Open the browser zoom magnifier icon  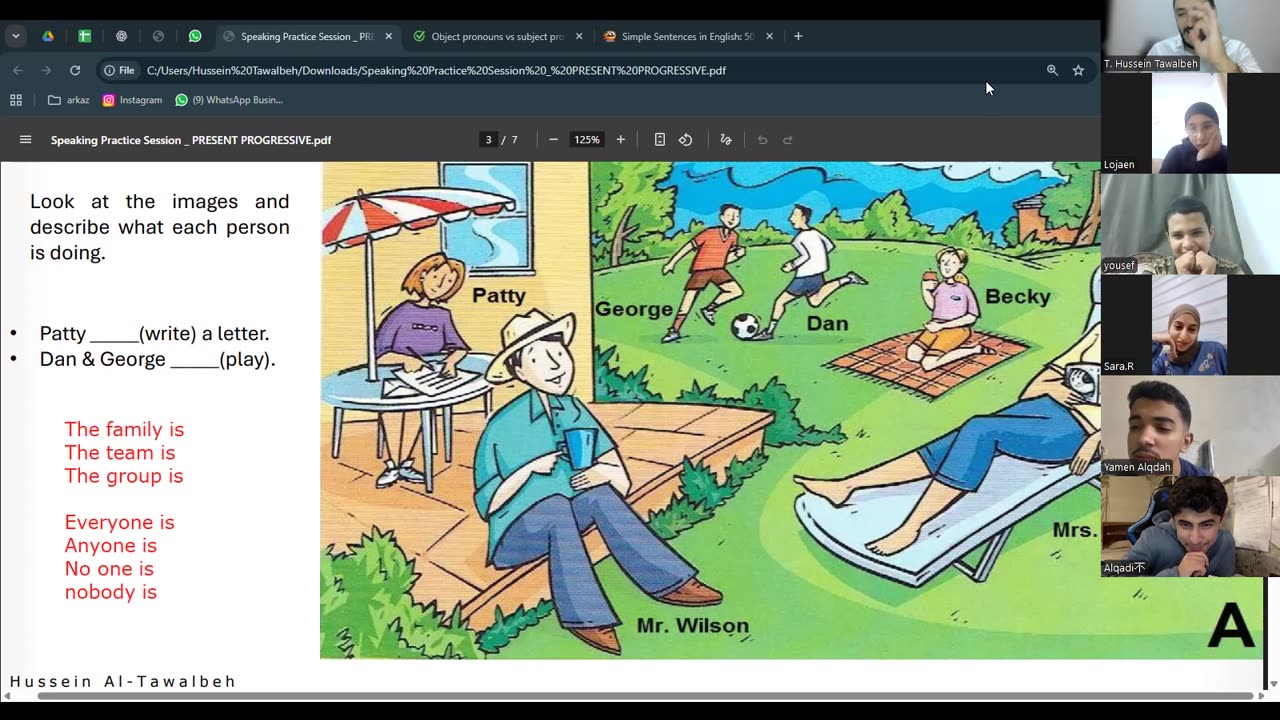pyautogui.click(x=1052, y=70)
